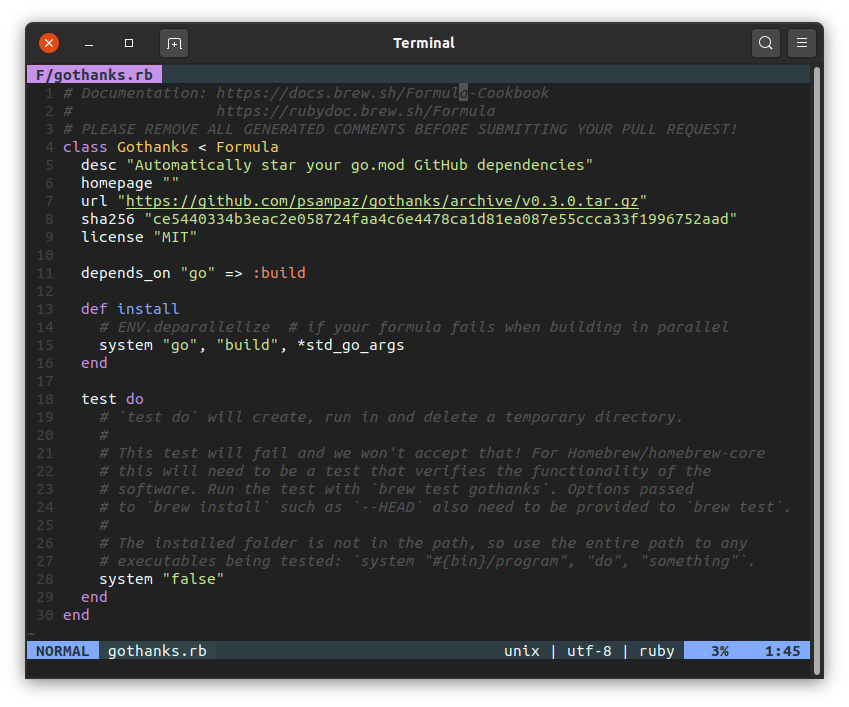This screenshot has width=849, height=707.
Task: Maximize the Terminal window
Action: [x=129, y=43]
